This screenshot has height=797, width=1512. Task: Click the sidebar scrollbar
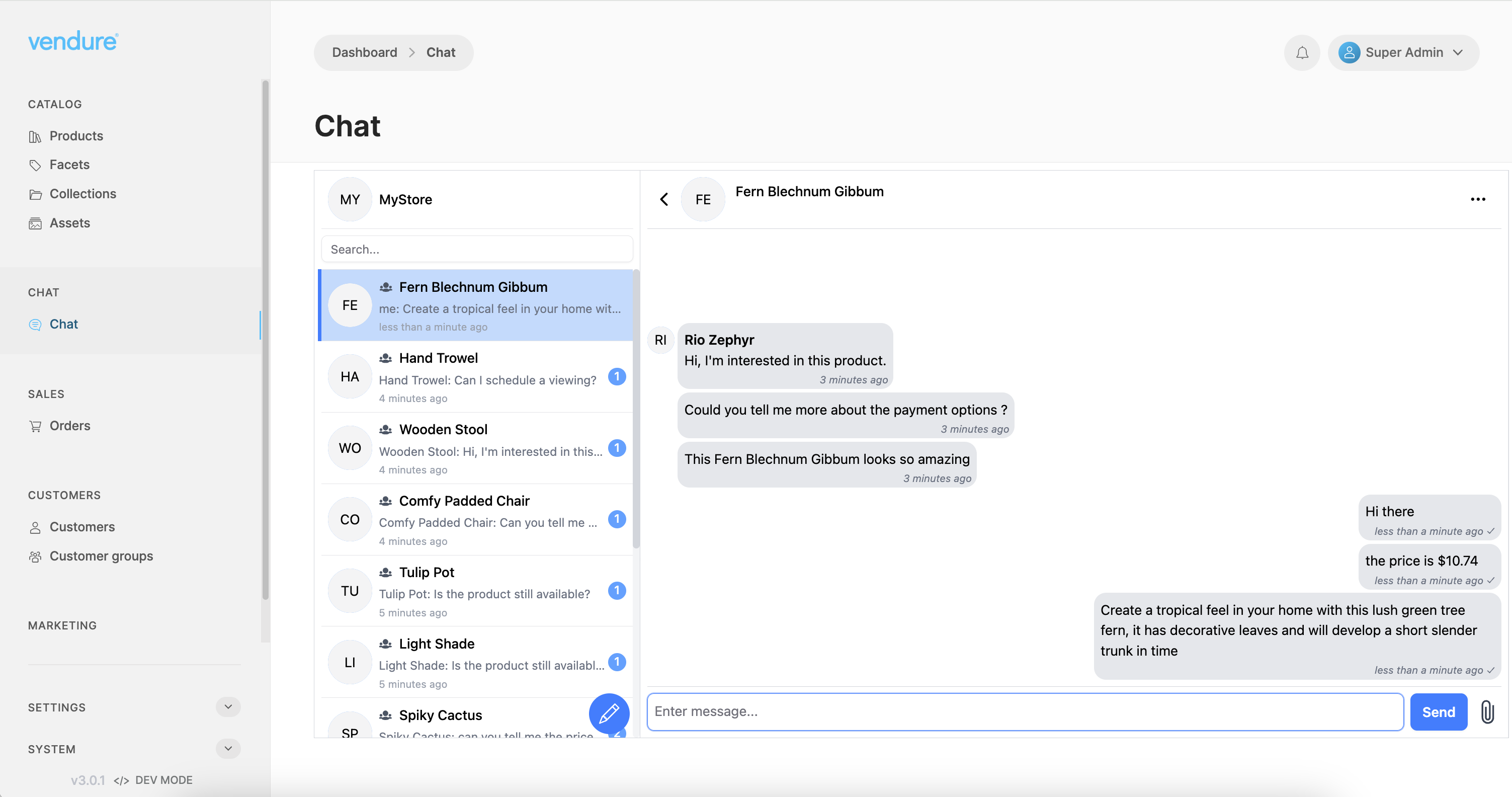coord(265,341)
